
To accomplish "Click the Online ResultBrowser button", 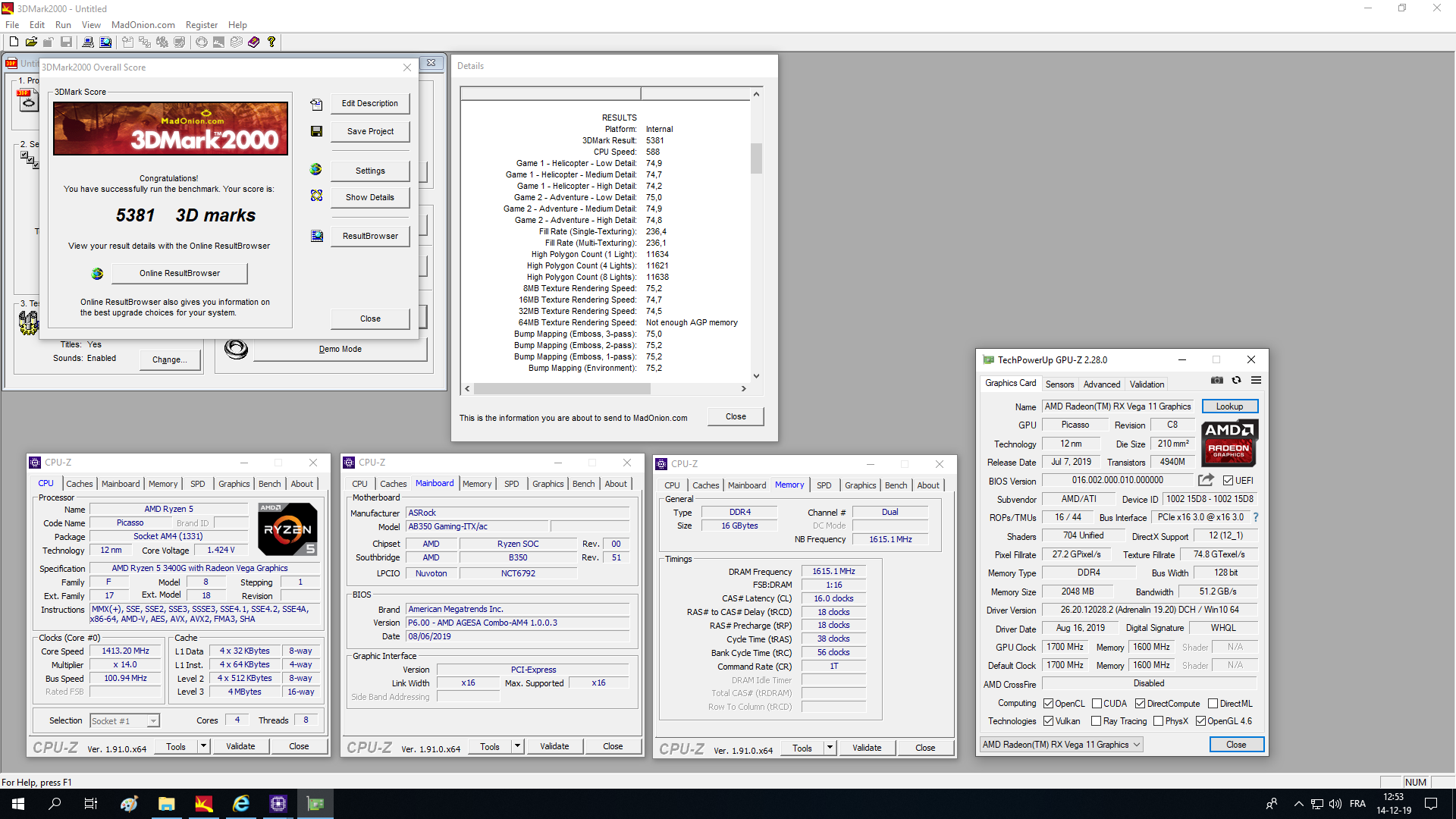I will 180,273.
